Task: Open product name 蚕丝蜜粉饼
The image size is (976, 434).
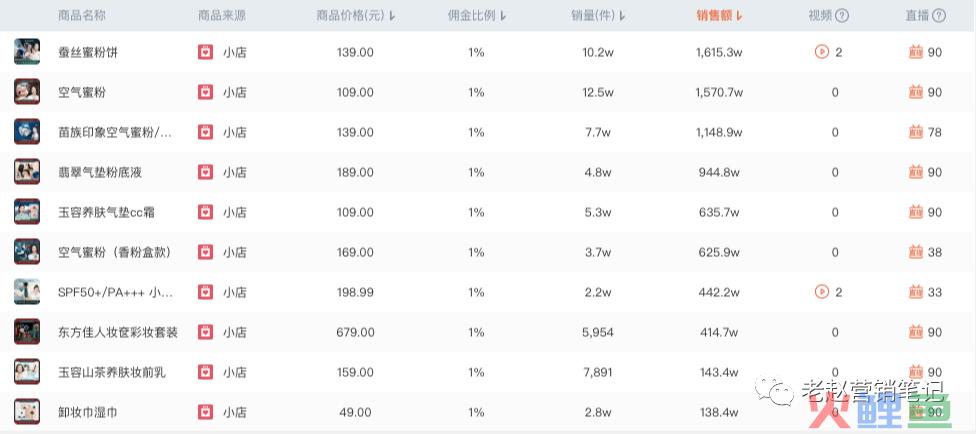Action: click(88, 52)
